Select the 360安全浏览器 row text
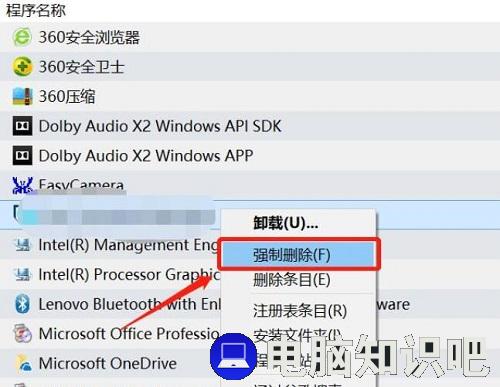Image resolution: width=500 pixels, height=387 pixels. [x=89, y=37]
